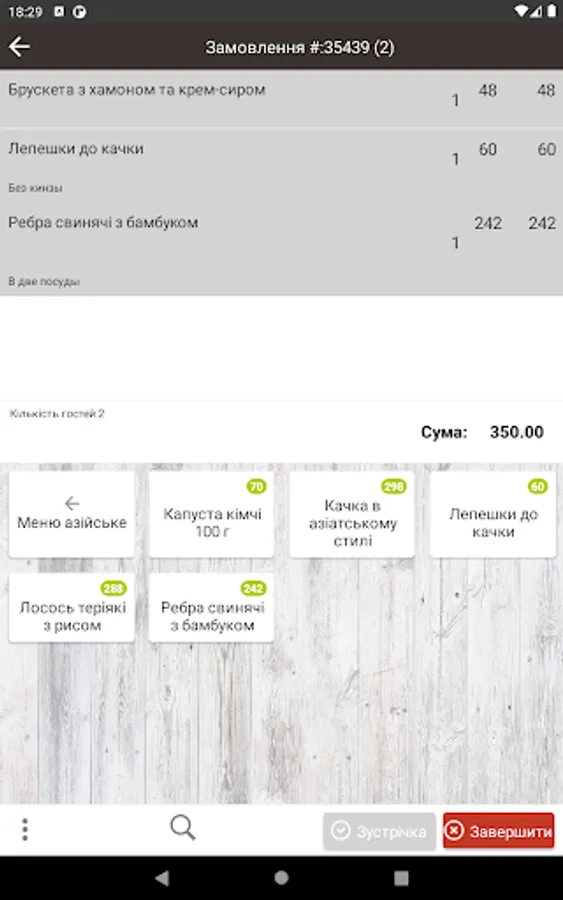The width and height of the screenshot is (563, 900).
Task: Add Качка в азіатському стилі dish
Action: [x=352, y=514]
